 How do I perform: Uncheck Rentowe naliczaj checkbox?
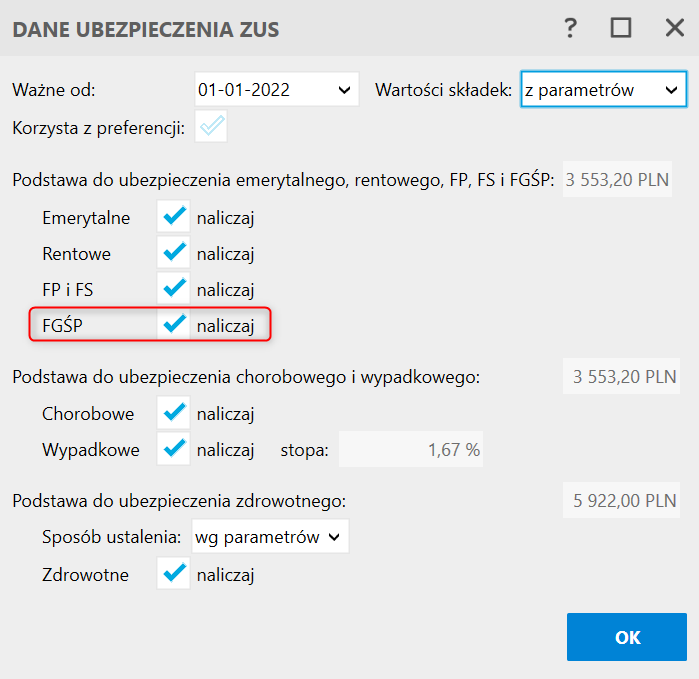point(175,253)
